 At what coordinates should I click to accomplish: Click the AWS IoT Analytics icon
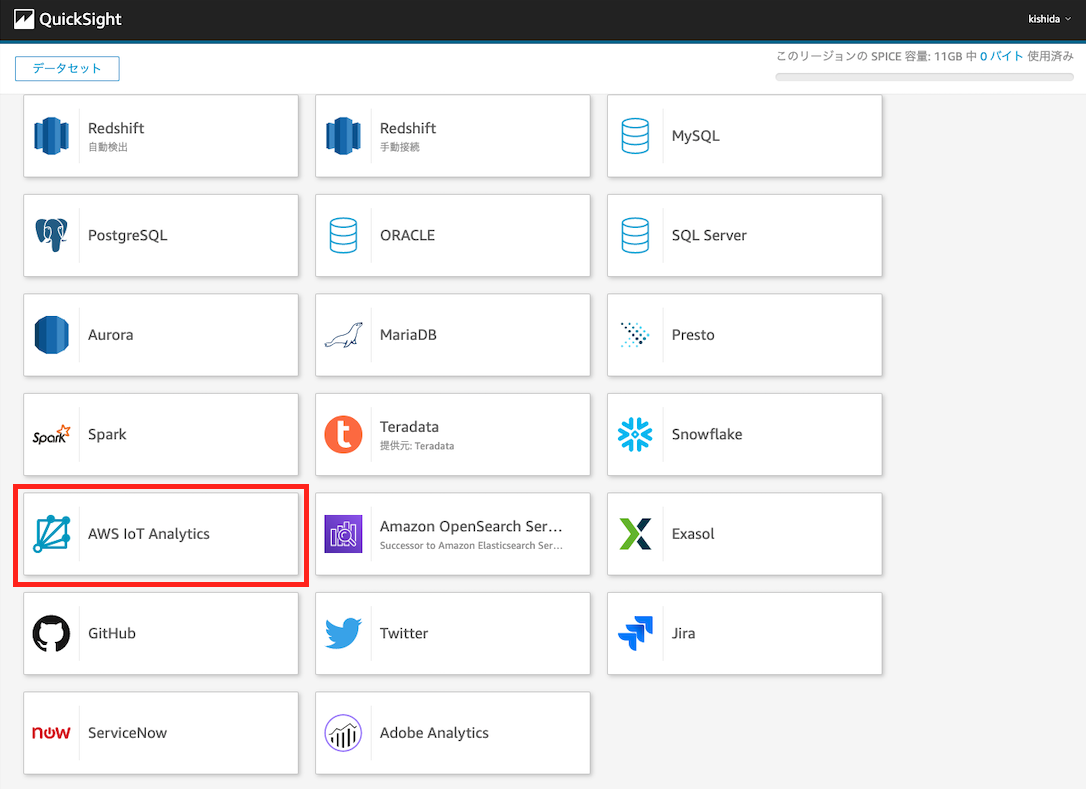51,534
